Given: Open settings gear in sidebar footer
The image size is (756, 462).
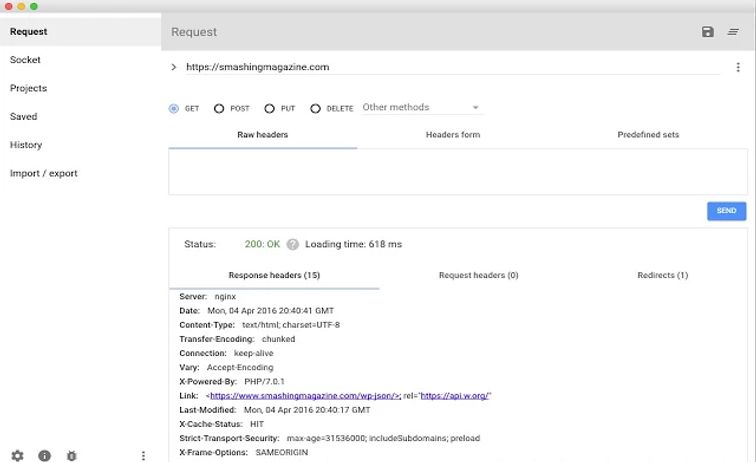Looking at the screenshot, I should 17,456.
